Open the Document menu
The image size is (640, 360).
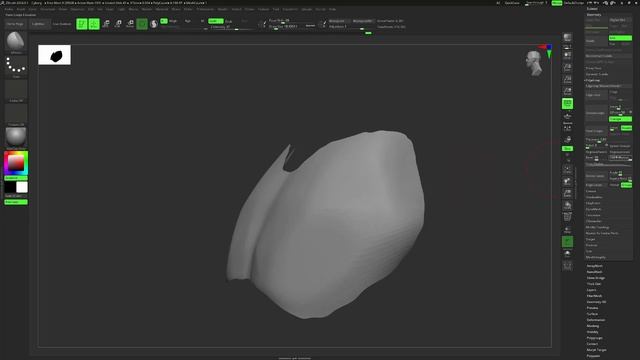tap(48, 9)
